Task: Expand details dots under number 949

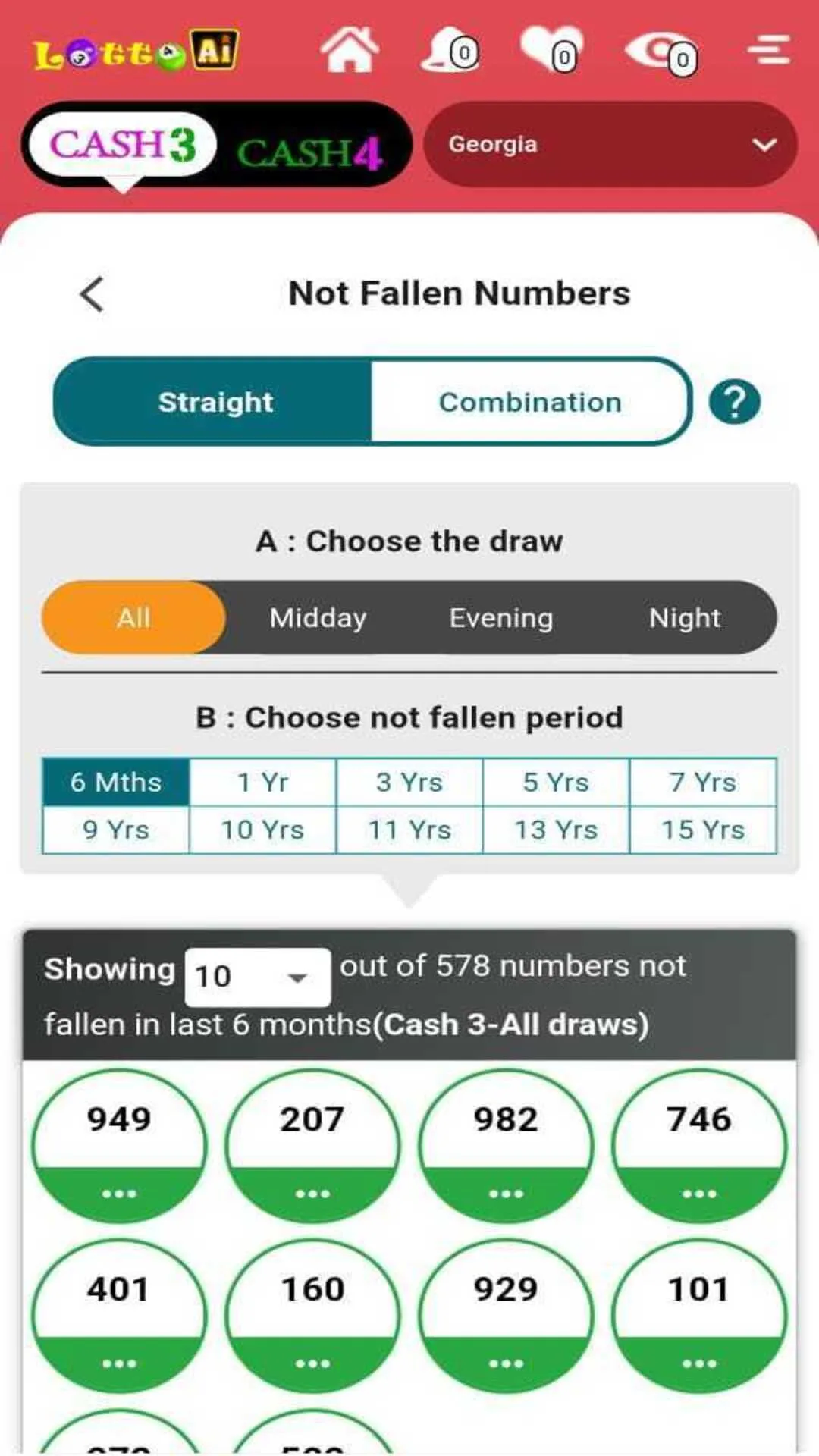Action: pos(119,1193)
